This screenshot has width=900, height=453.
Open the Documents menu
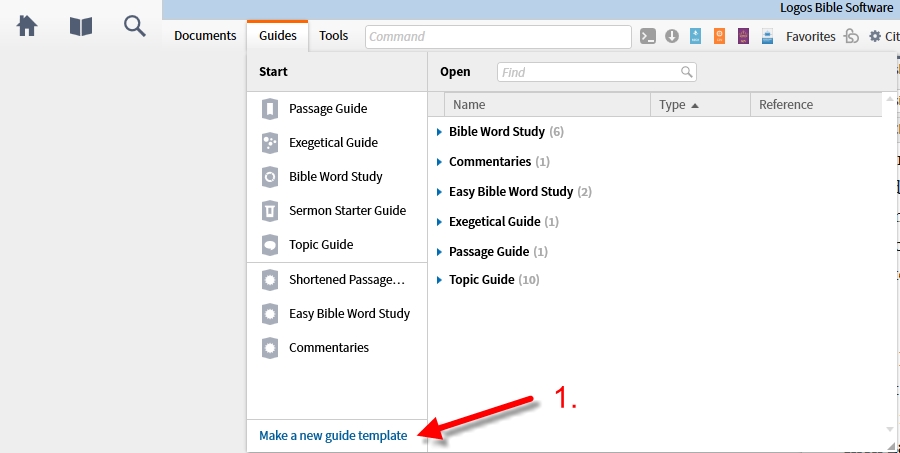pyautogui.click(x=205, y=36)
